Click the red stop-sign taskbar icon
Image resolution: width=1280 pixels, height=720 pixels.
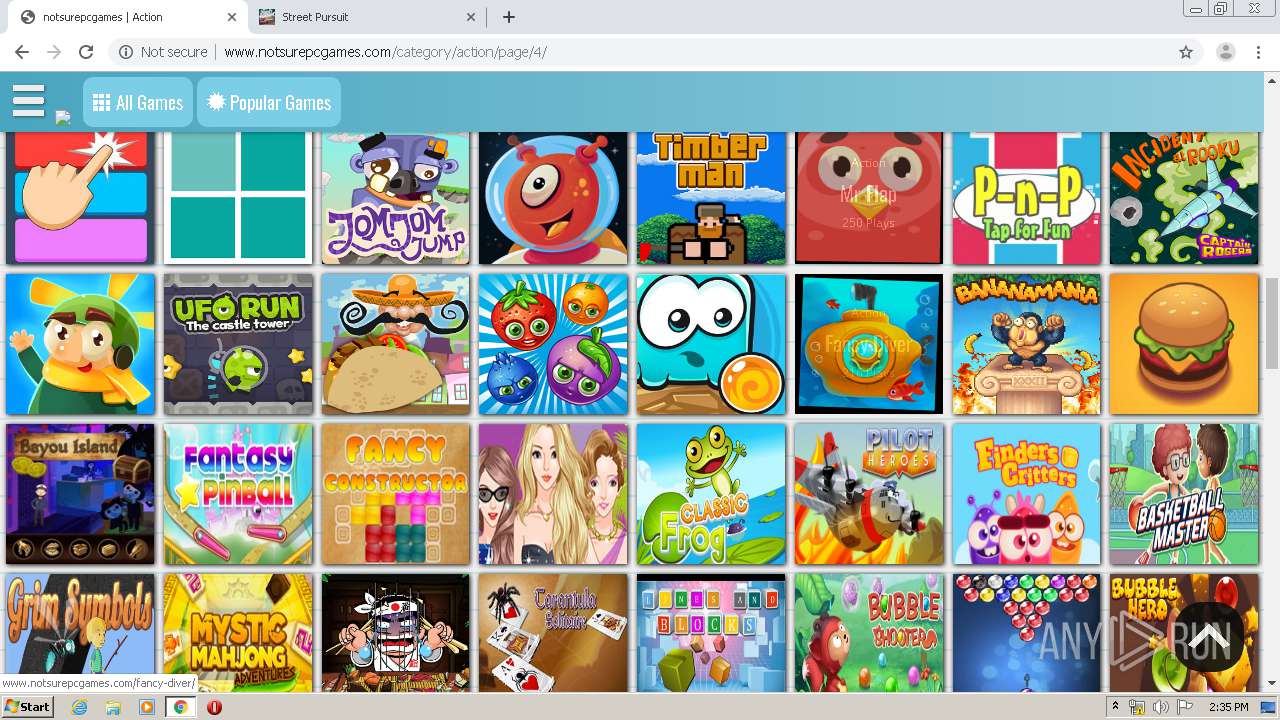(x=214, y=707)
